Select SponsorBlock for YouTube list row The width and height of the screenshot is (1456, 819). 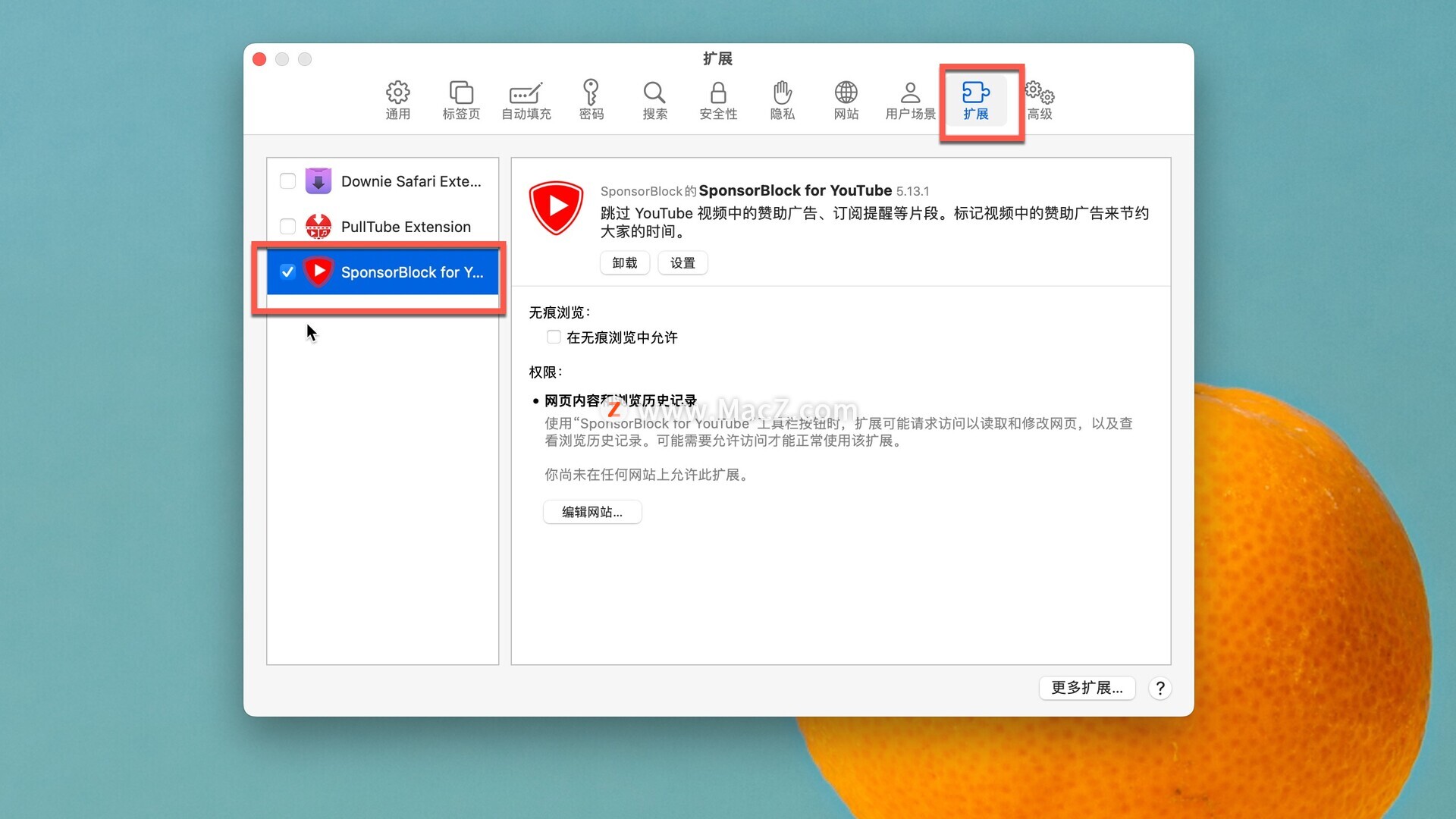pos(382,271)
